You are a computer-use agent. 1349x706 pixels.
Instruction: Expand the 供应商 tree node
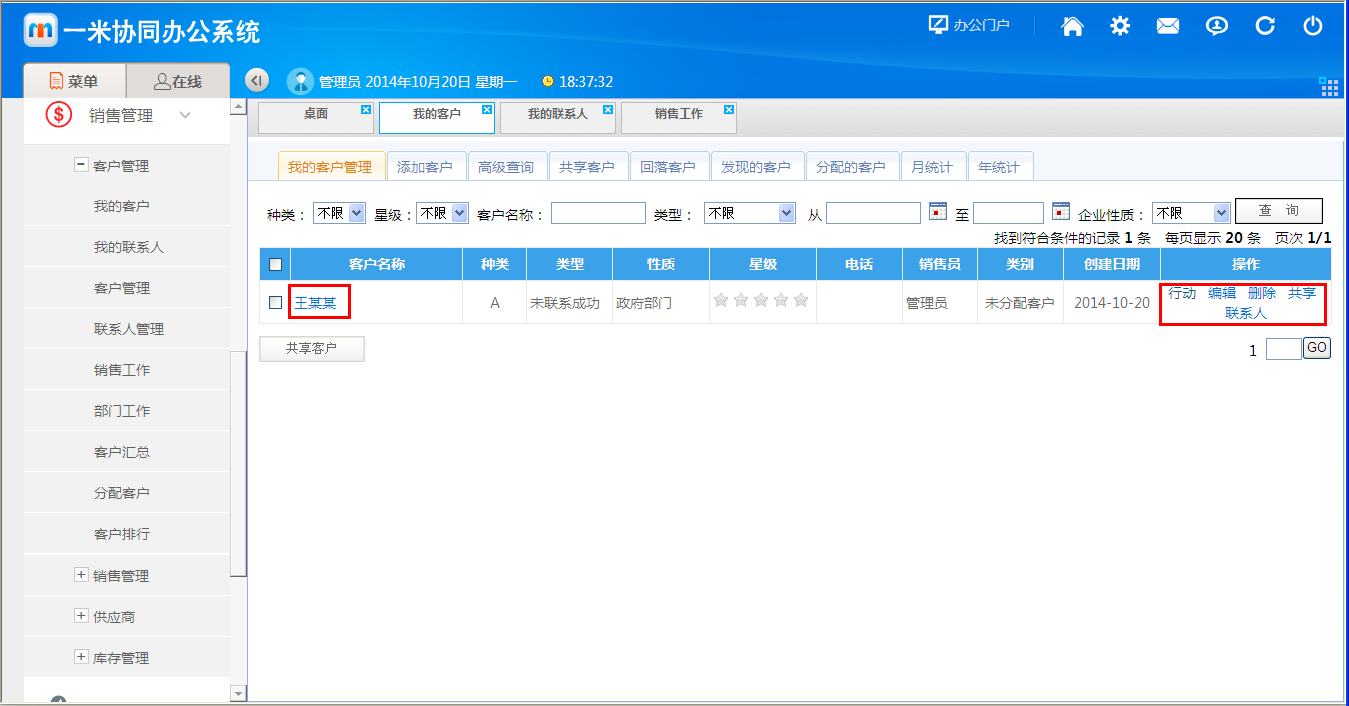[x=81, y=616]
